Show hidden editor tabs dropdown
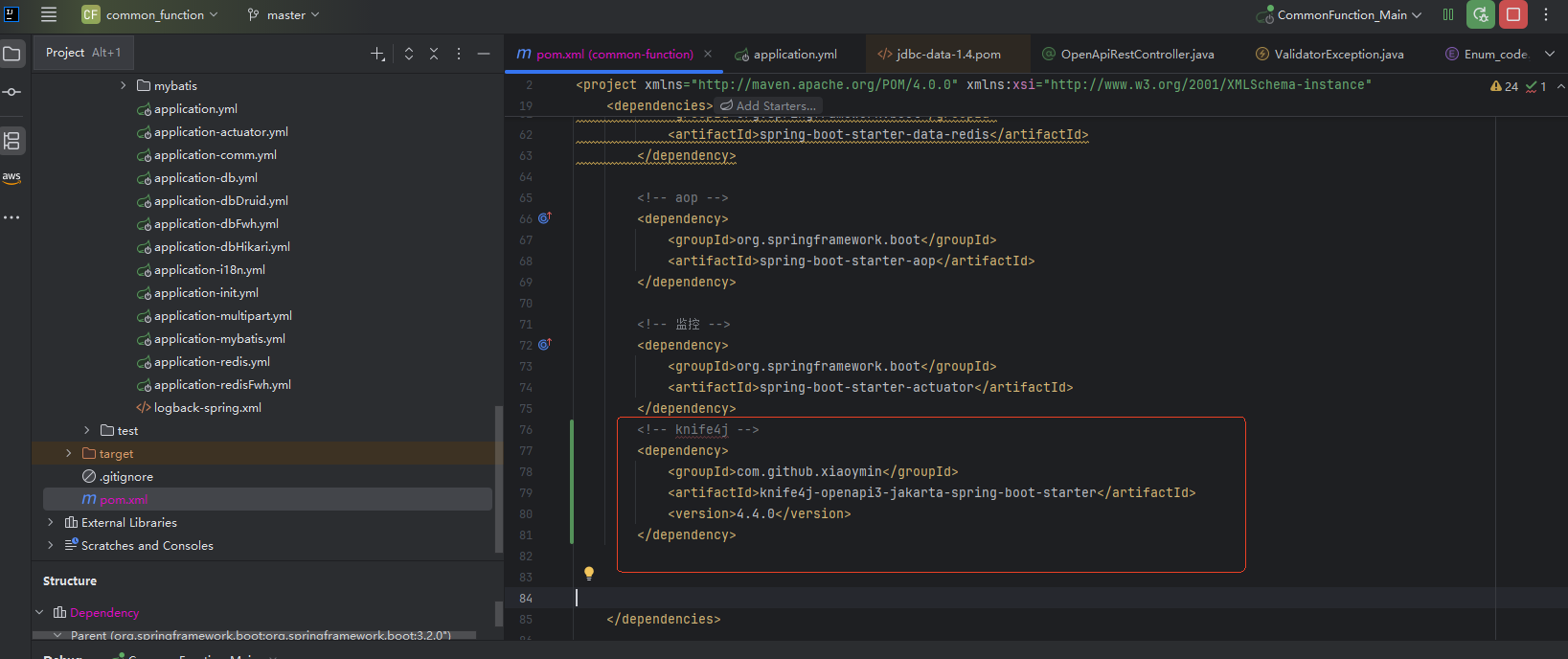Image resolution: width=1568 pixels, height=659 pixels. pyautogui.click(x=1550, y=54)
